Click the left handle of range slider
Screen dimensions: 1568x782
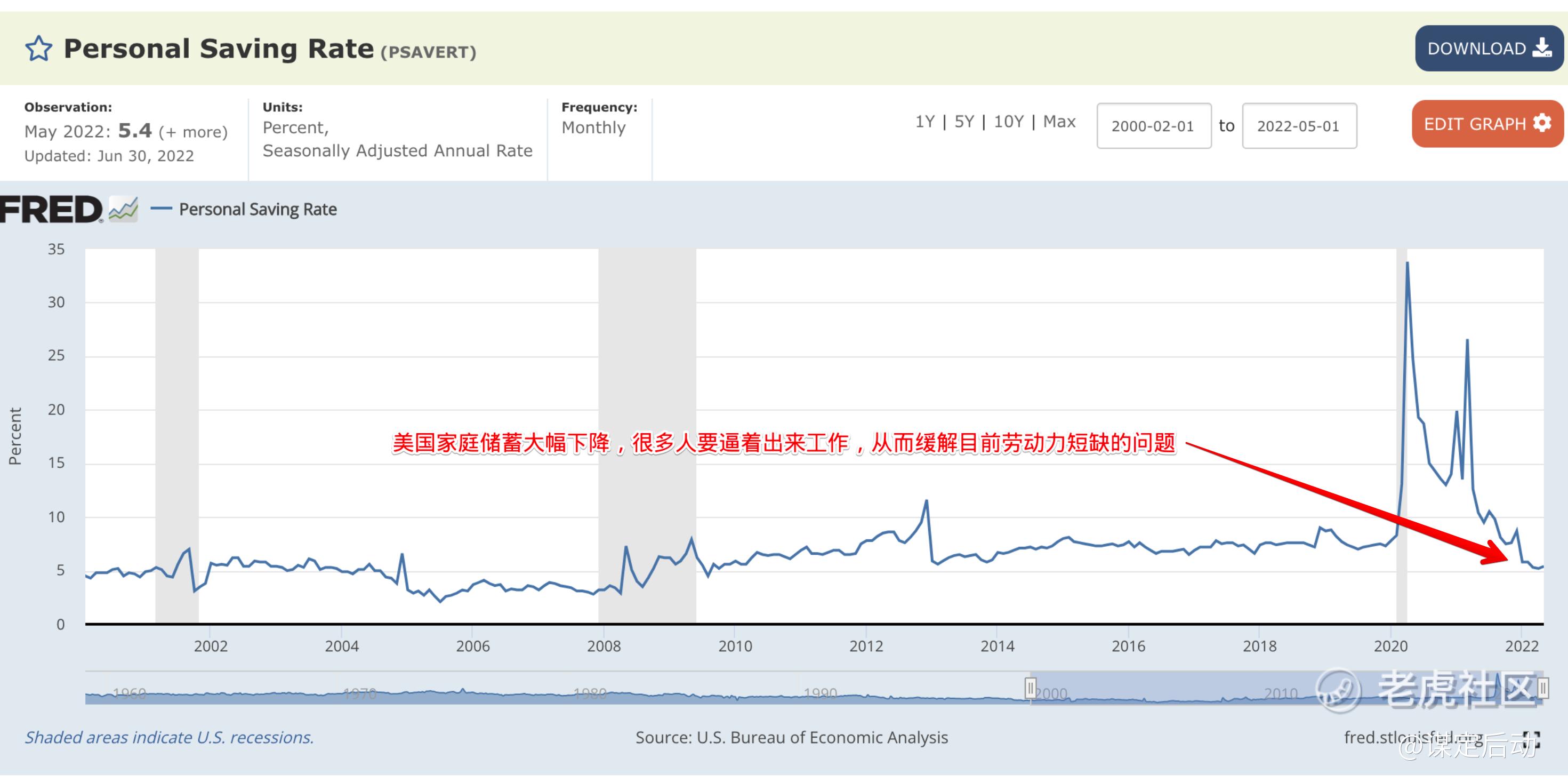1030,689
